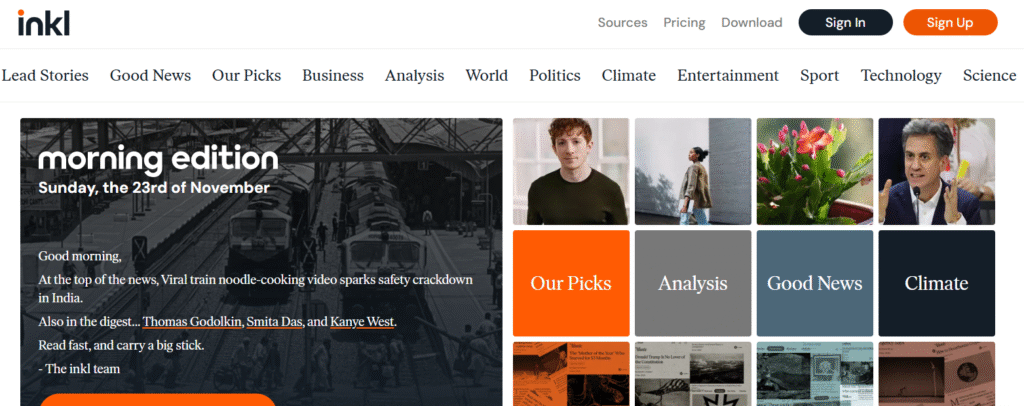Click the gray Analysis tile
The height and width of the screenshot is (406, 1024).
coord(693,283)
